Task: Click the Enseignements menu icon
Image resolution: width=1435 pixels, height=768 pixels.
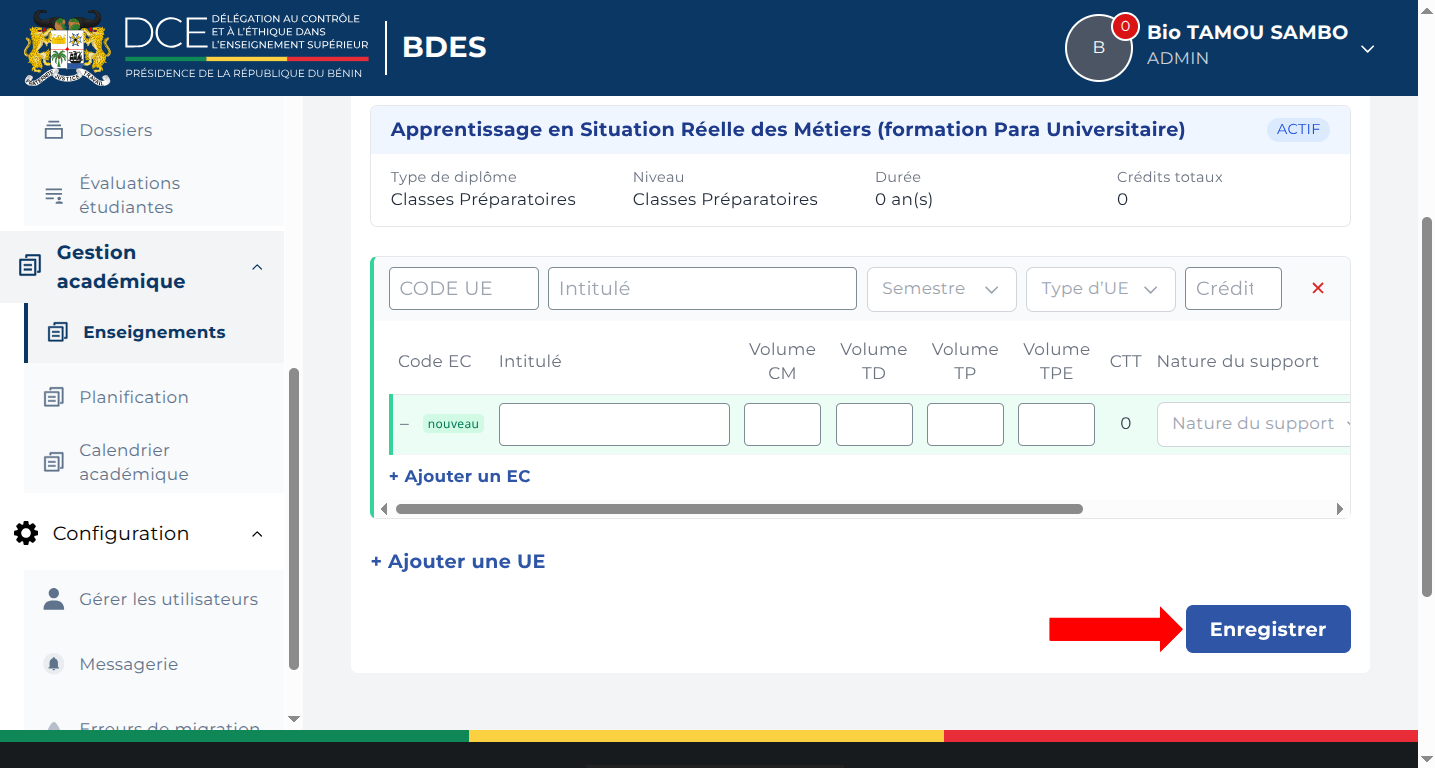Action: [58, 332]
